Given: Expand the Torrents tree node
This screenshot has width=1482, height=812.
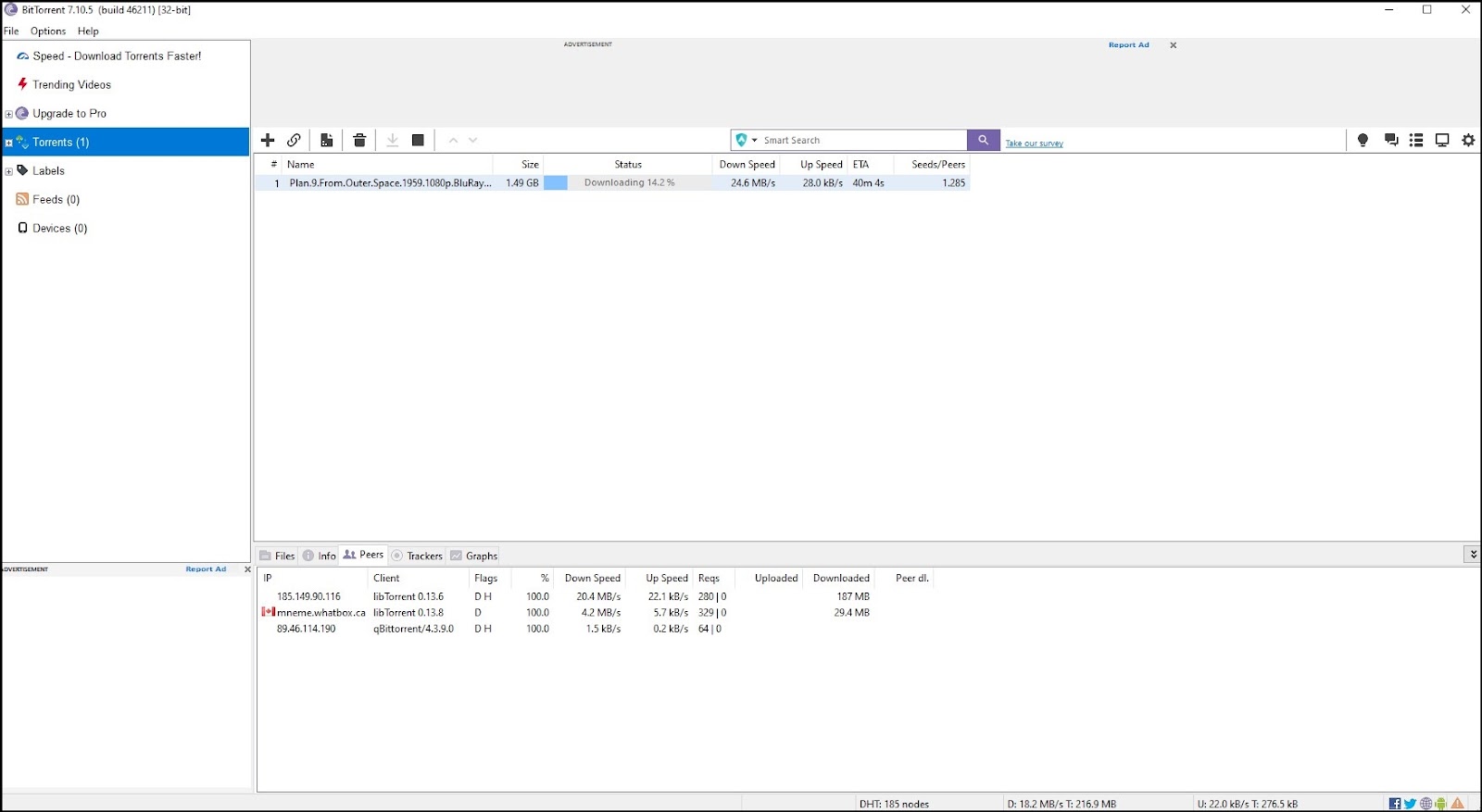Looking at the screenshot, I should pos(8,143).
